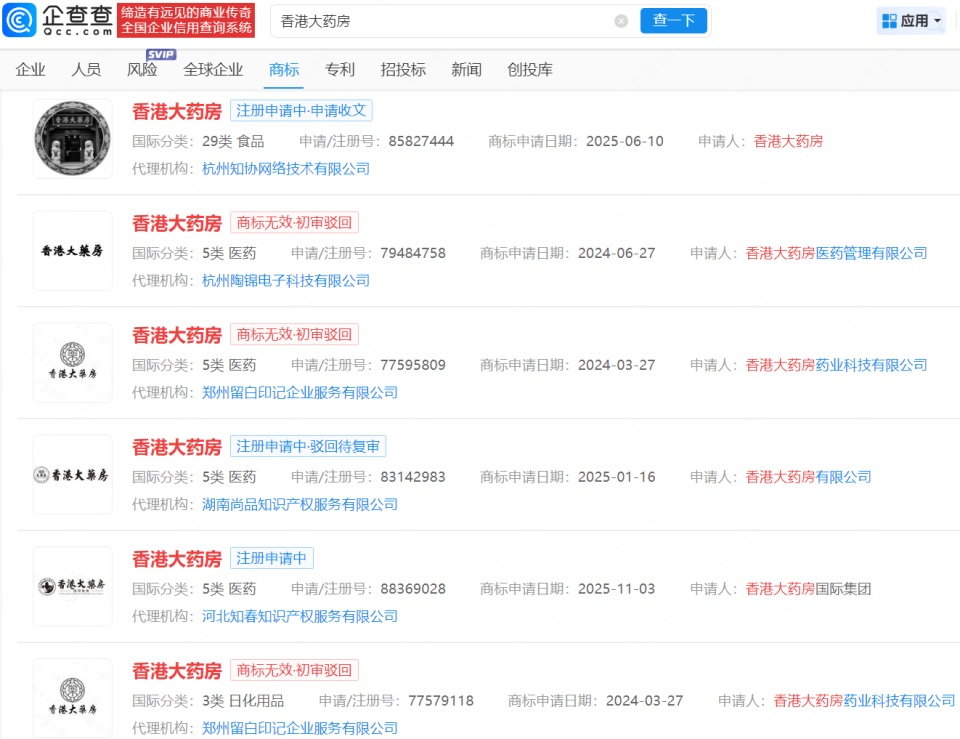Image resolution: width=960 pixels, height=739 pixels.
Task: Click the first trademark logo thumbnail
Action: pyautogui.click(x=72, y=138)
